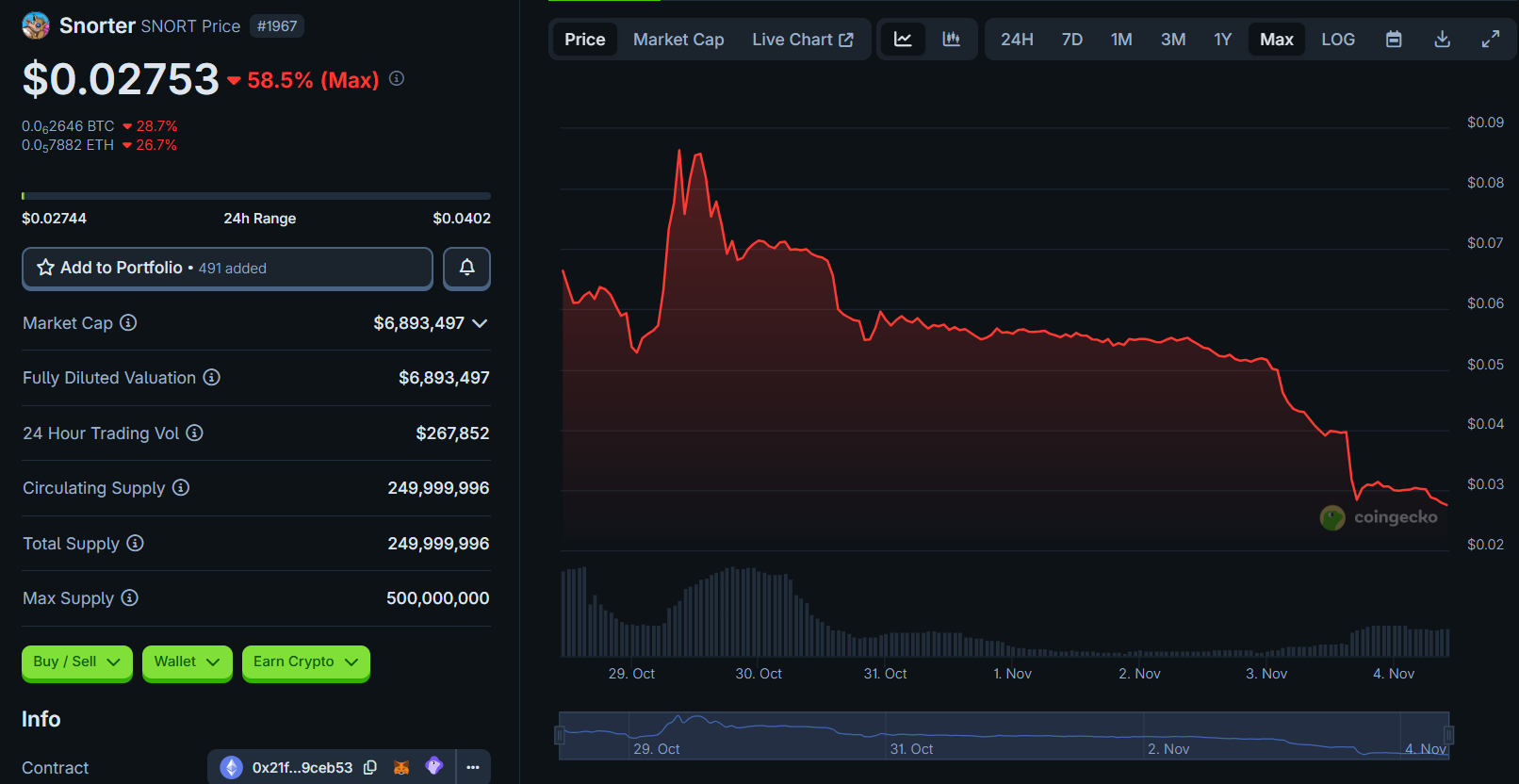Expand the Earn Crypto dropdown
The height and width of the screenshot is (784, 1519).
(305, 662)
